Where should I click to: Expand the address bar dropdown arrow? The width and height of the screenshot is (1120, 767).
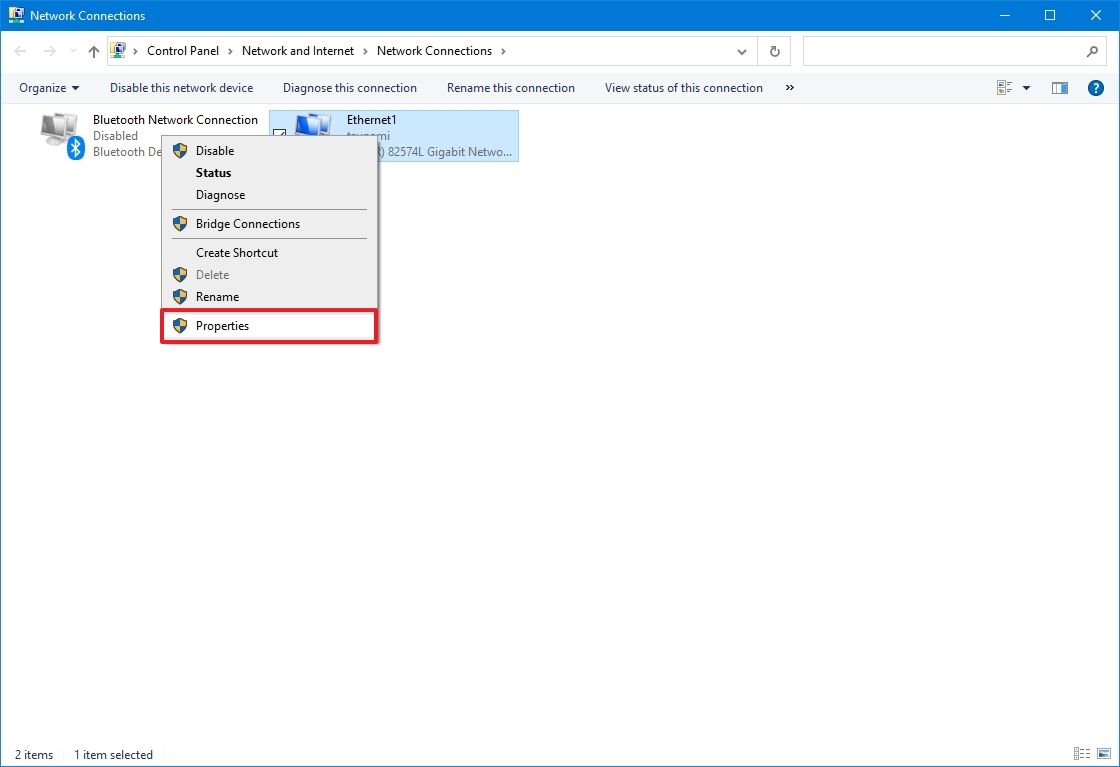(x=742, y=51)
